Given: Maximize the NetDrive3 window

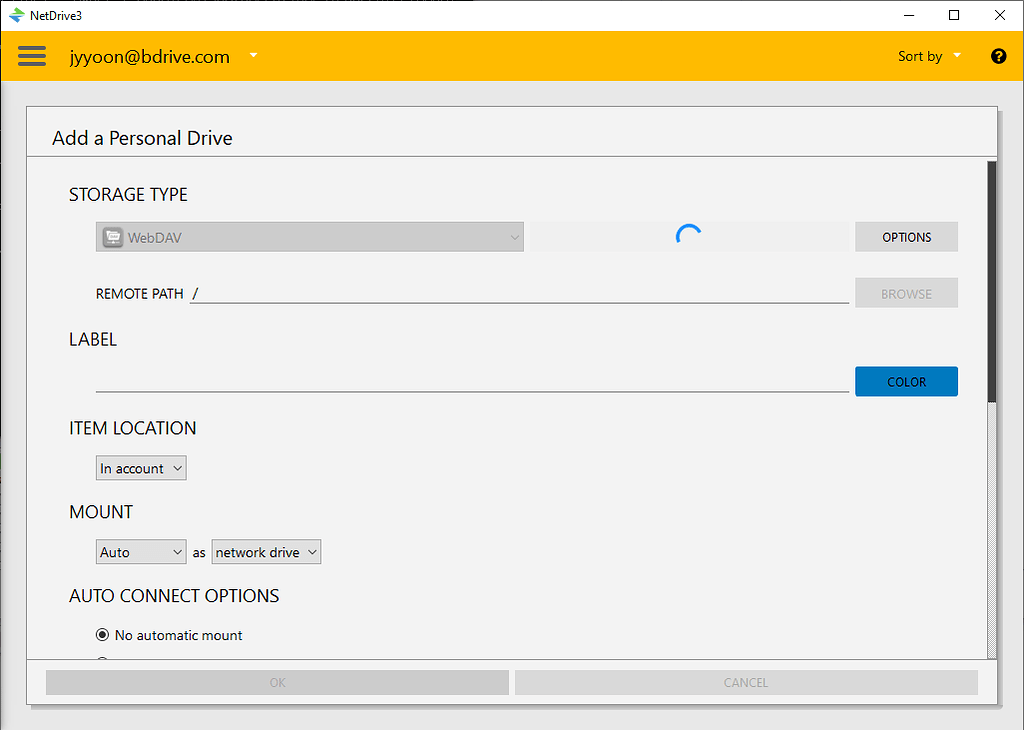Looking at the screenshot, I should point(954,15).
